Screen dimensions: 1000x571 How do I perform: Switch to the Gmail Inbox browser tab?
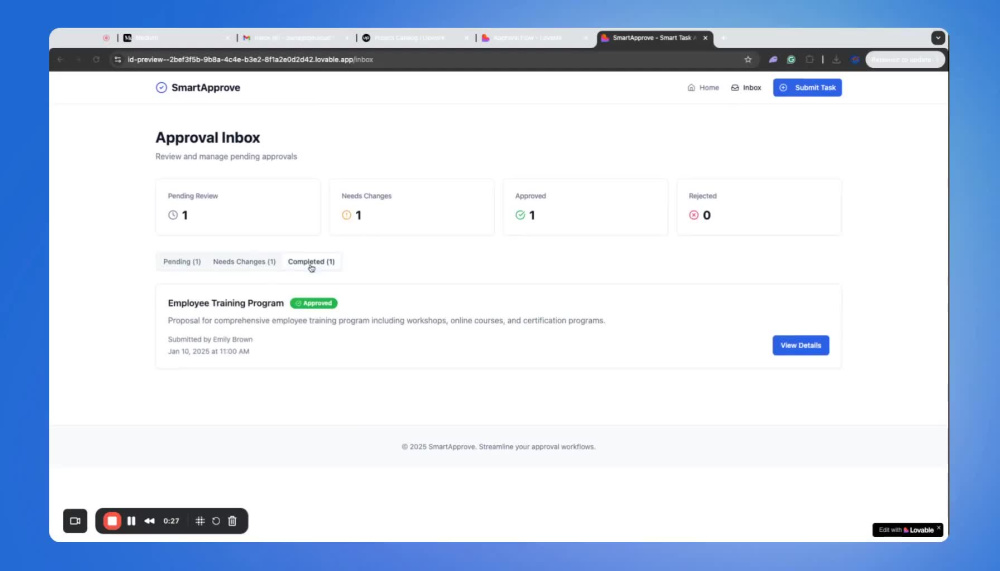coord(295,38)
